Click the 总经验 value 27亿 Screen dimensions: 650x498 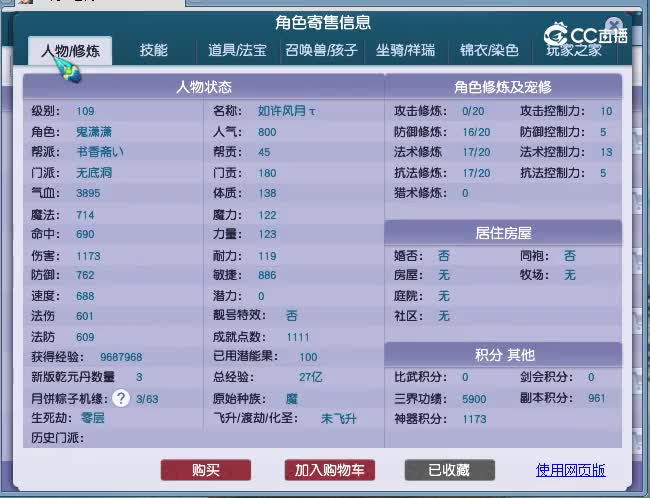[310, 377]
